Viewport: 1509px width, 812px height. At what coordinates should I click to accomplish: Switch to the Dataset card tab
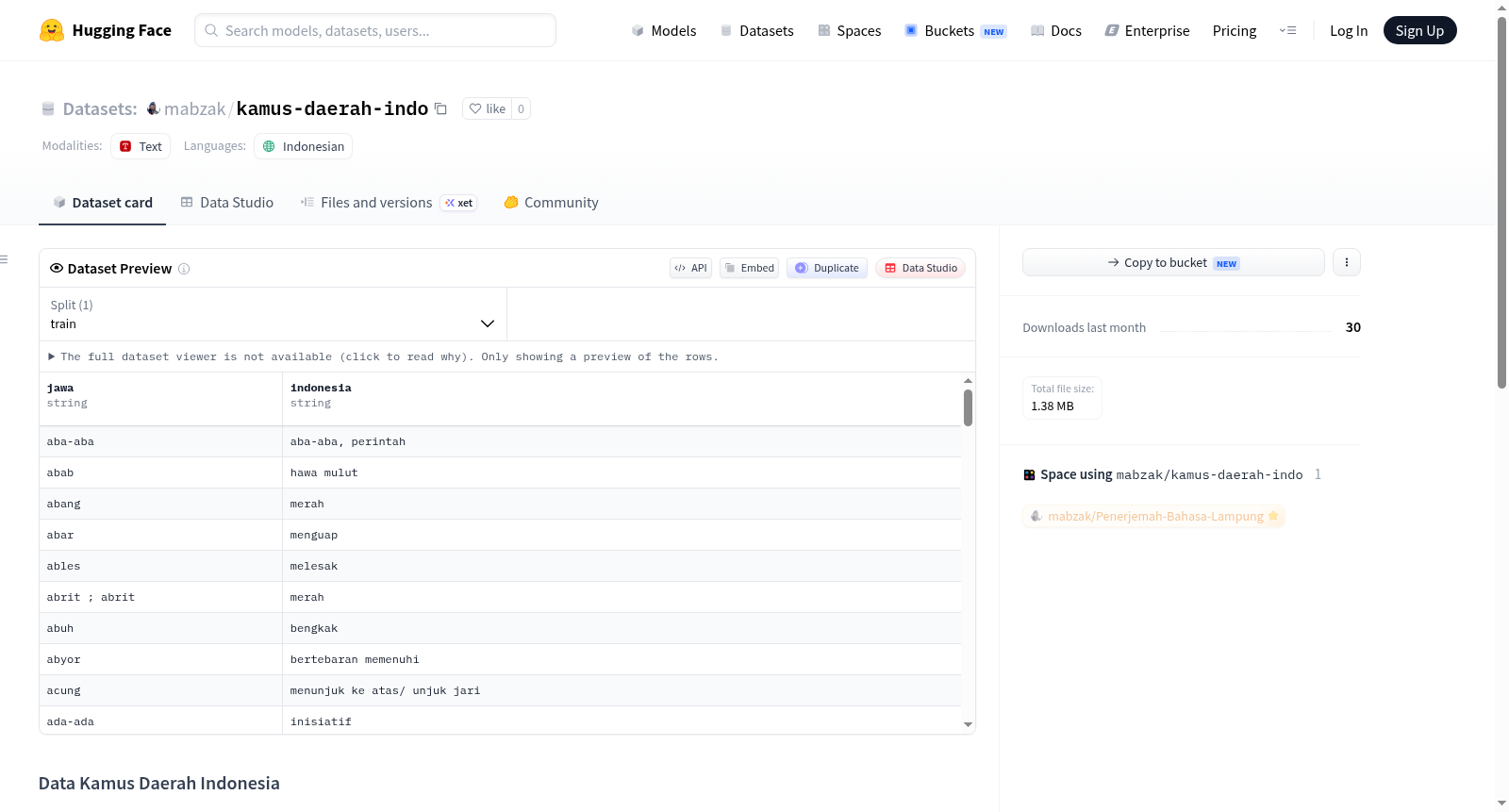click(x=102, y=202)
